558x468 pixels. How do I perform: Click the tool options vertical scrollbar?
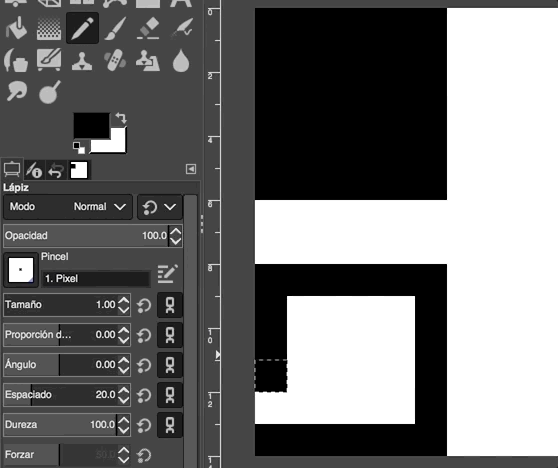point(191,331)
